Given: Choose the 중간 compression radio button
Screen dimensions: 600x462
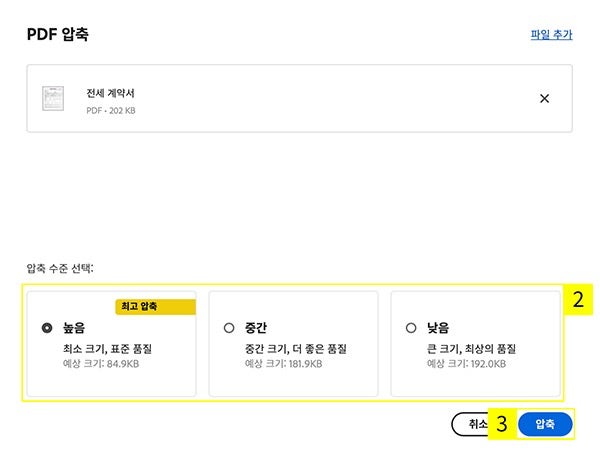Looking at the screenshot, I should tap(229, 327).
